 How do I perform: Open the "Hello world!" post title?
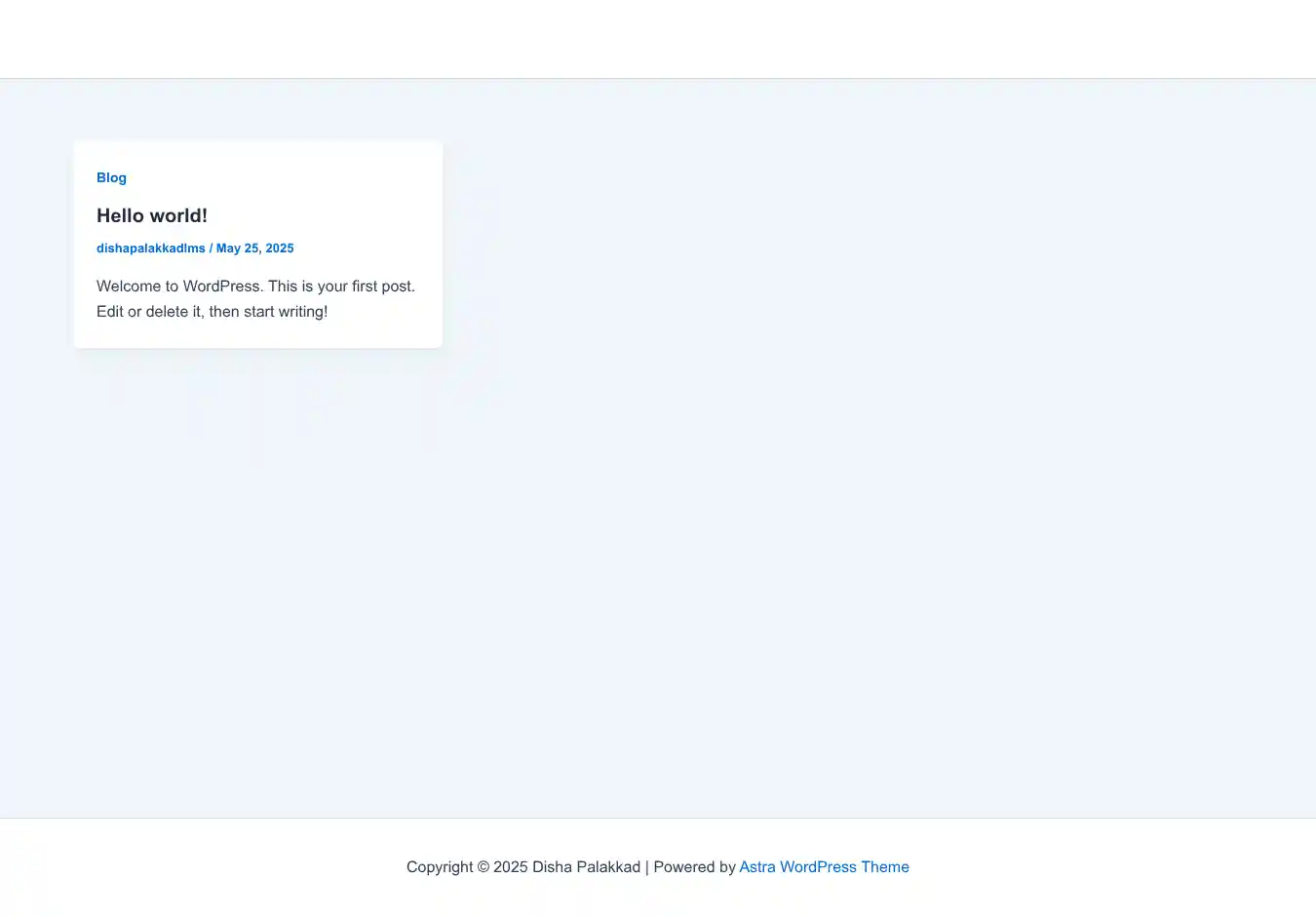152,215
